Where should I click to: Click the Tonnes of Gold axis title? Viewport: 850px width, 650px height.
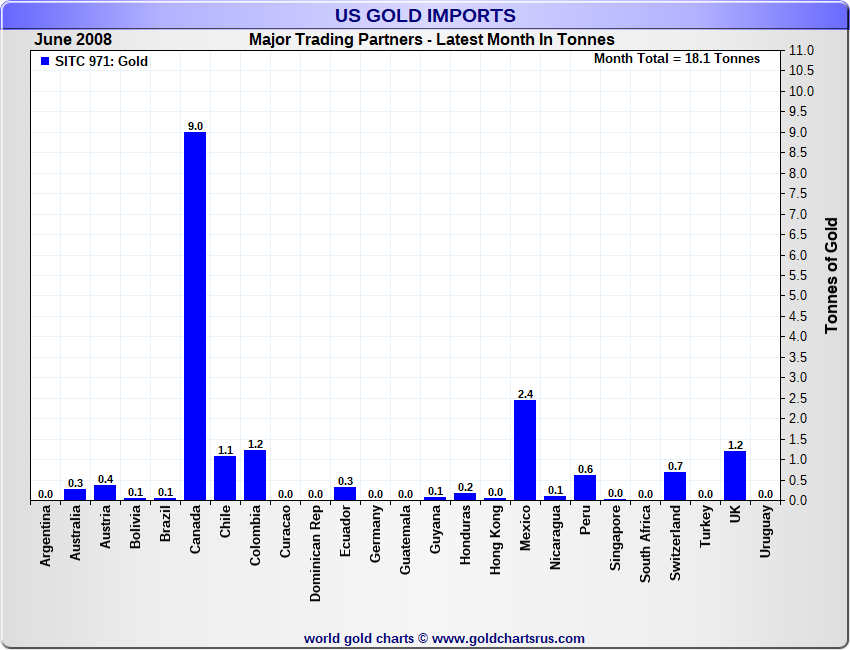point(831,276)
